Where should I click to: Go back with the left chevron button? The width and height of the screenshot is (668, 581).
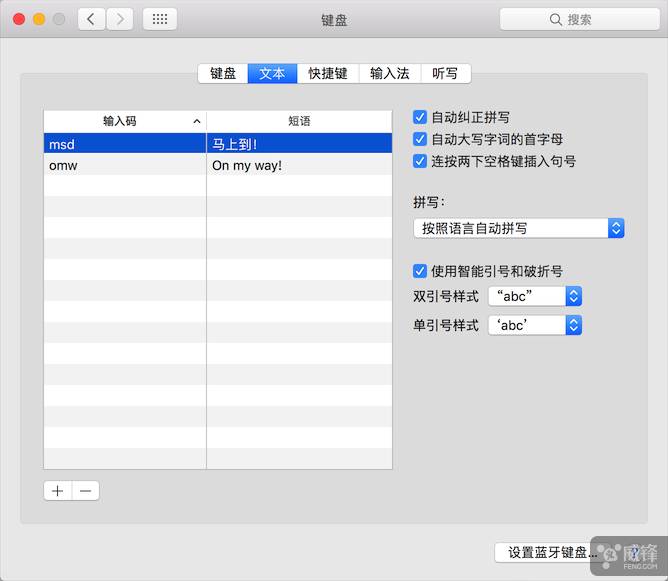pyautogui.click(x=91, y=19)
